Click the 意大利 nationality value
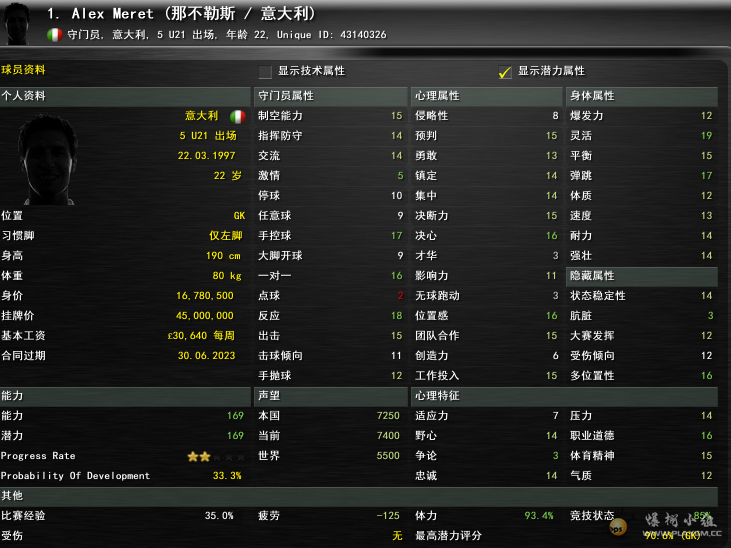The width and height of the screenshot is (731, 548). click(201, 116)
